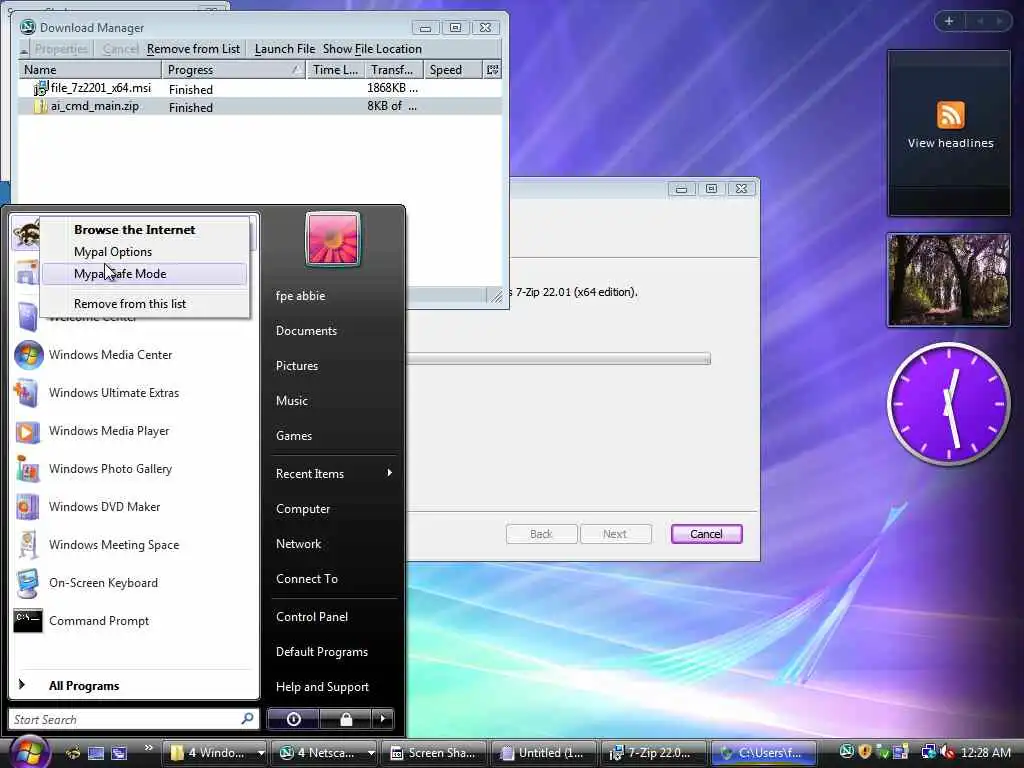Launch Windows DVD Maker icon
Screen dimensions: 1024x768
[x=27, y=507]
